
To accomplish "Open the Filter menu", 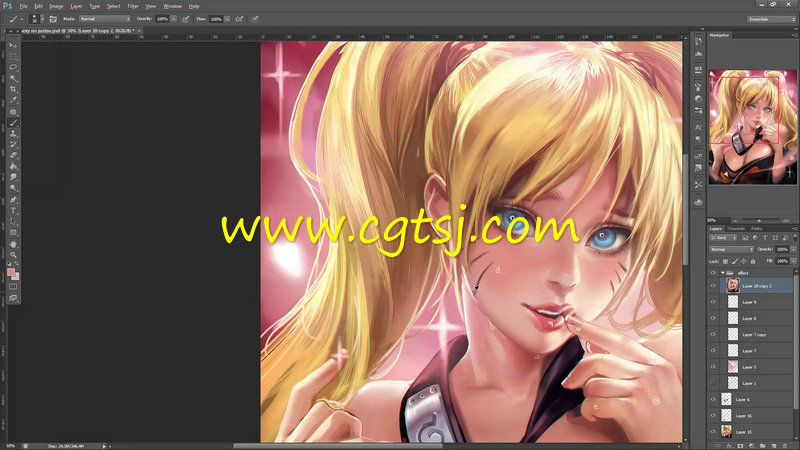I will [133, 6].
